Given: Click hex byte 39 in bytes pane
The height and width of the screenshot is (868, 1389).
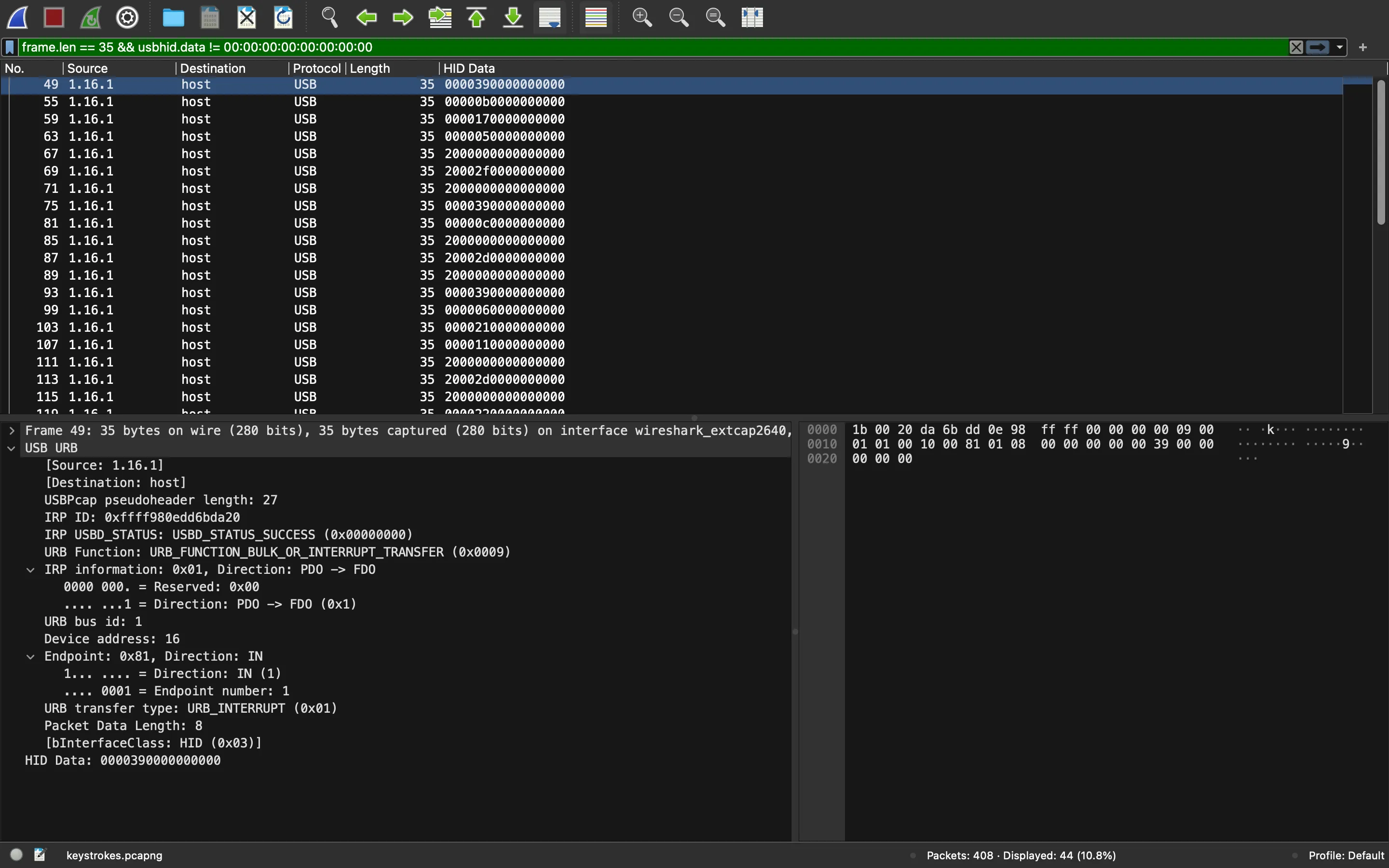Looking at the screenshot, I should (1161, 444).
